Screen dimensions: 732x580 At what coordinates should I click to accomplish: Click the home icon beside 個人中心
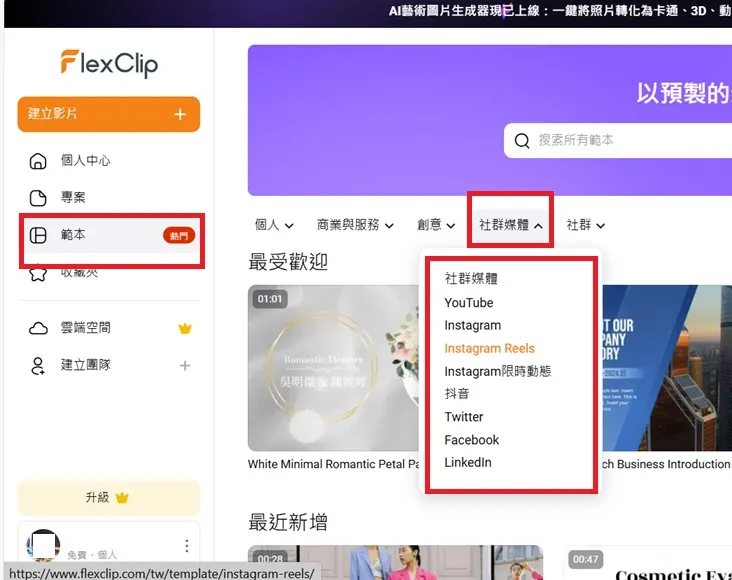click(38, 161)
